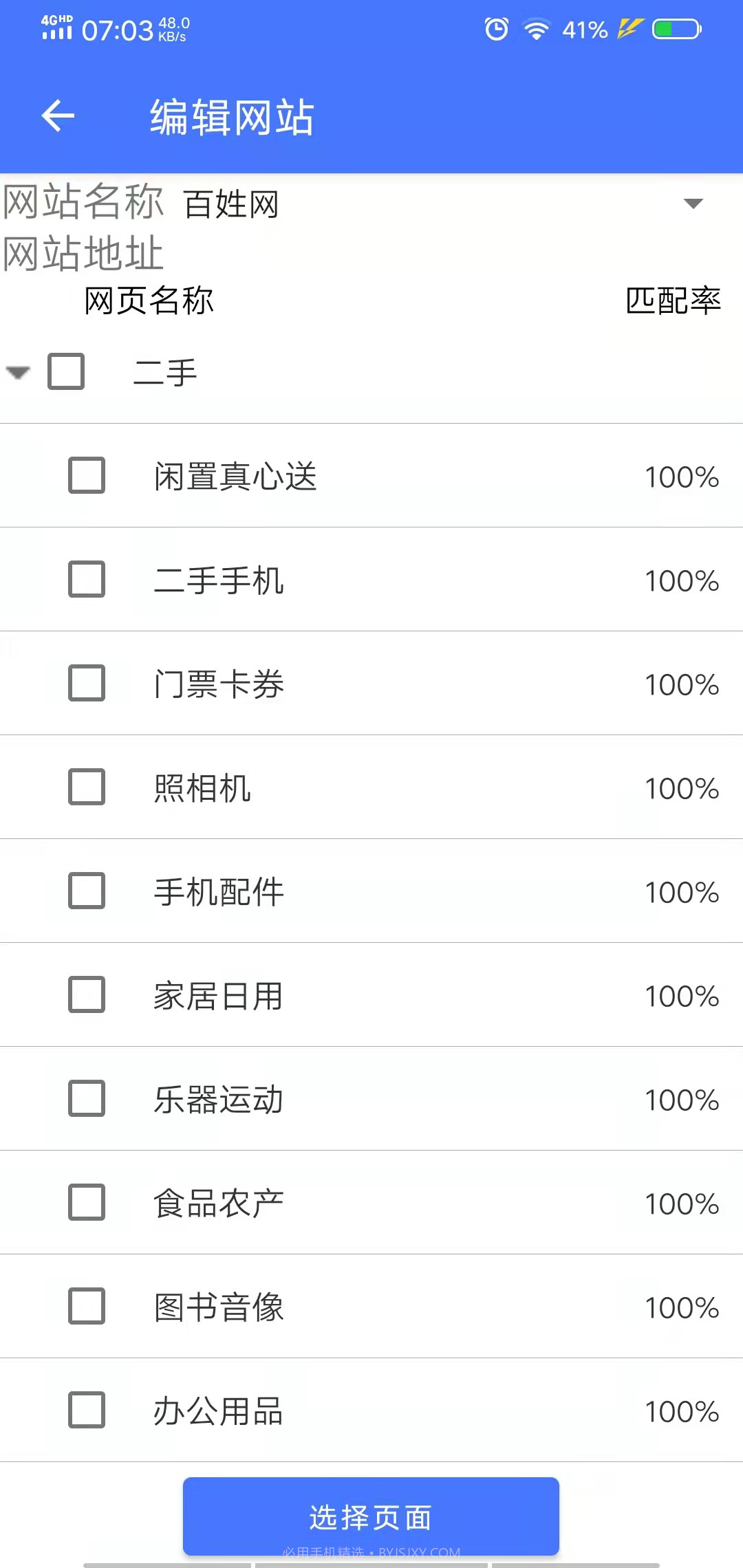Open the 百姓网 website name dropdown
The width and height of the screenshot is (743, 1568).
(693, 203)
